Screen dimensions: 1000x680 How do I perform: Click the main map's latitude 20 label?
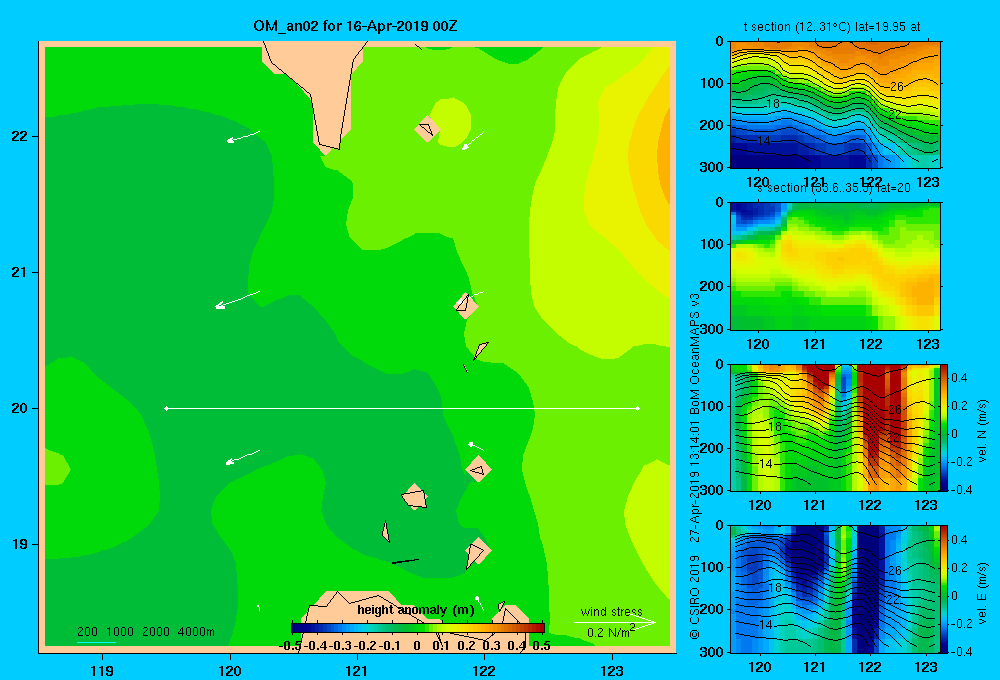point(20,408)
